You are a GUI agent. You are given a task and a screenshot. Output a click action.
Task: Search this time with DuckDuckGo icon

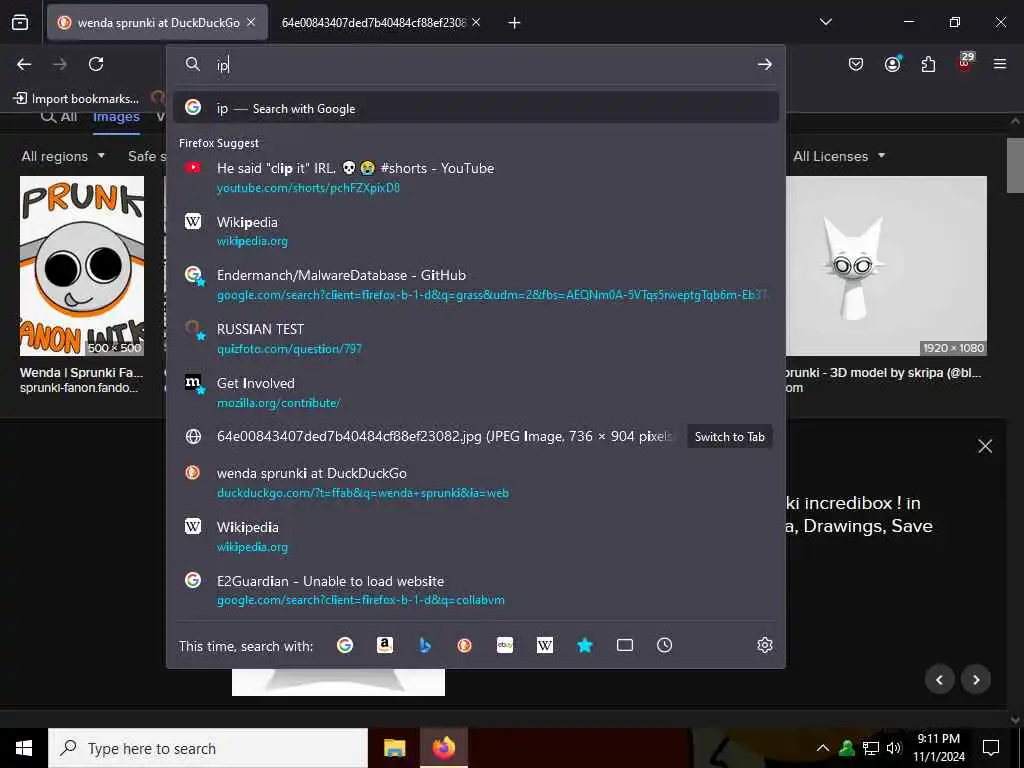[464, 645]
